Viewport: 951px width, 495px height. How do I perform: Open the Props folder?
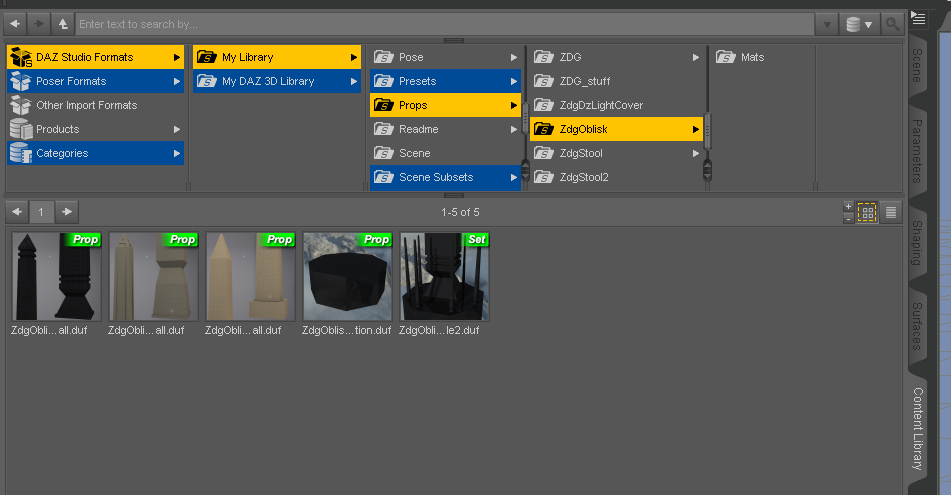tap(445, 105)
